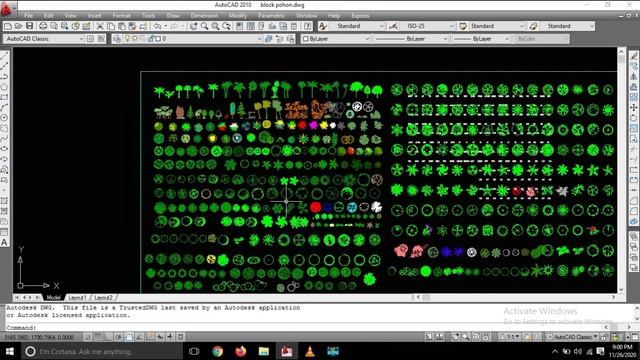Viewport: 640px width, 360px height.
Task: Click the Paste clipboard icon
Action: [122, 26]
